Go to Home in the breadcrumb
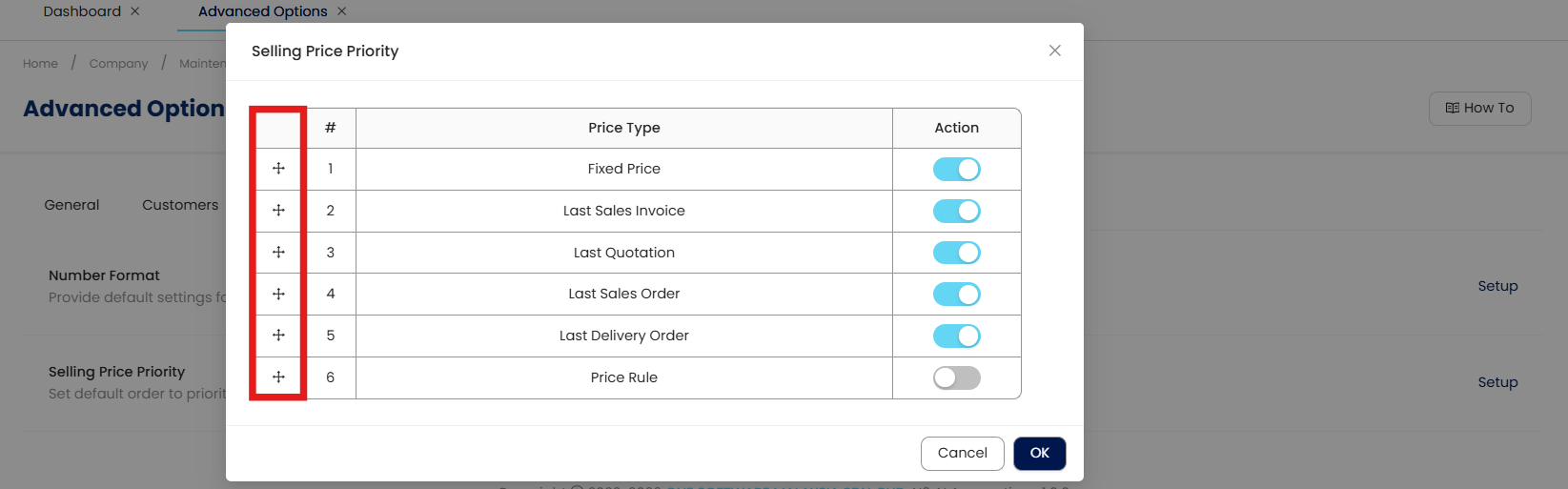The width and height of the screenshot is (1568, 489). (x=40, y=64)
